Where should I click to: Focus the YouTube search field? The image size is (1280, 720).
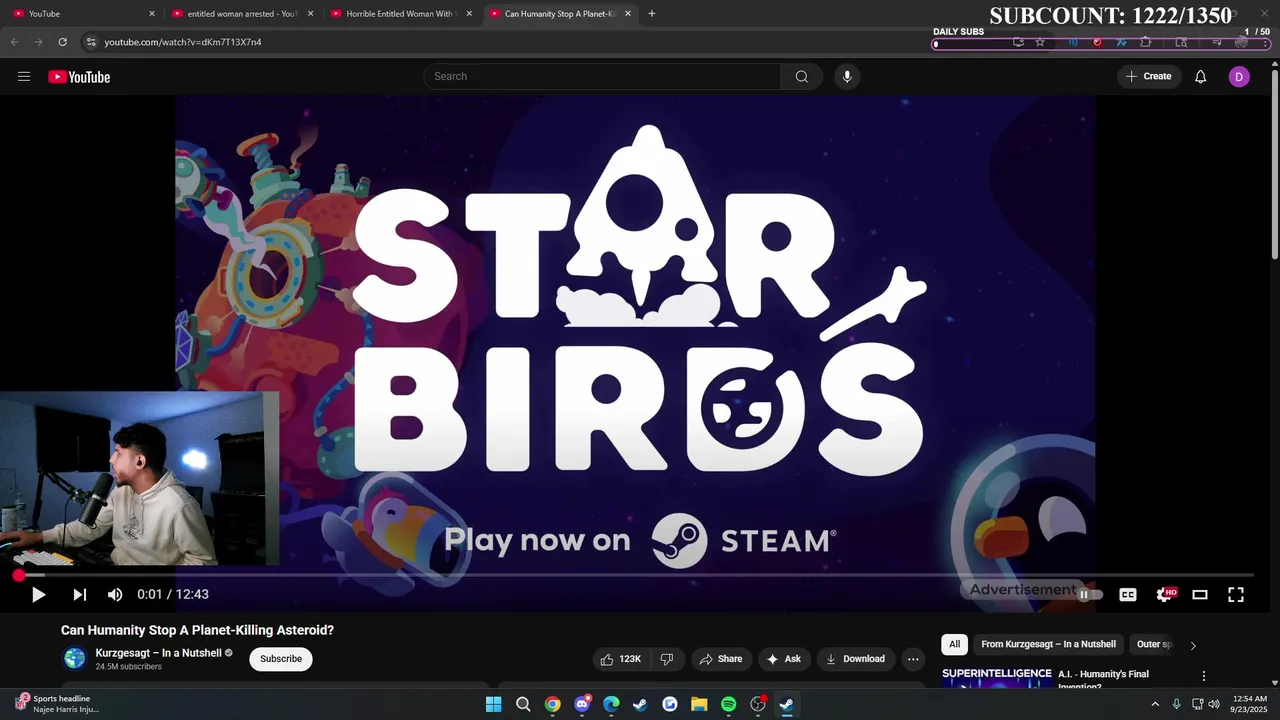coord(602,77)
